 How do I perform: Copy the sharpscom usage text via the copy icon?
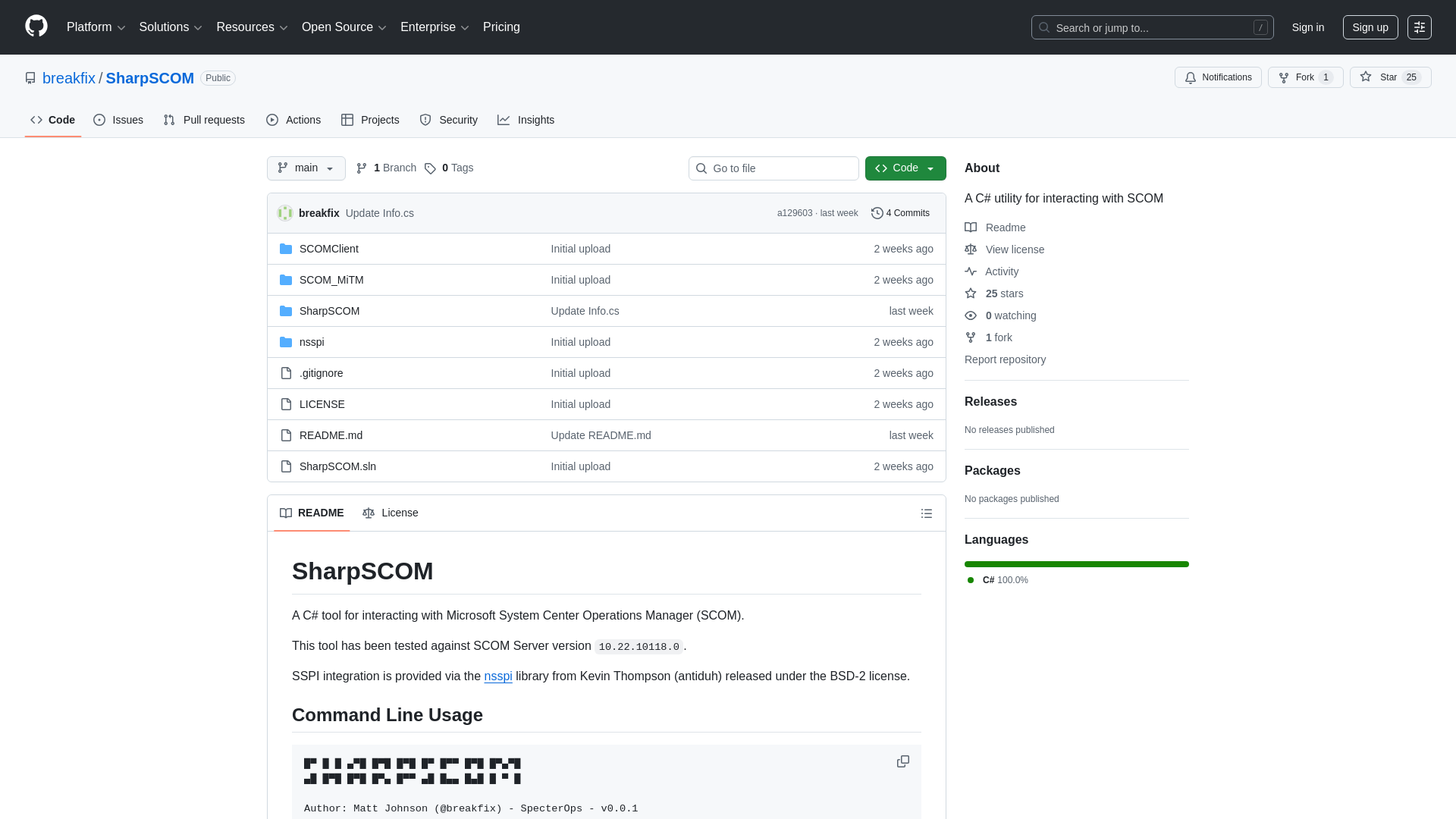902,761
